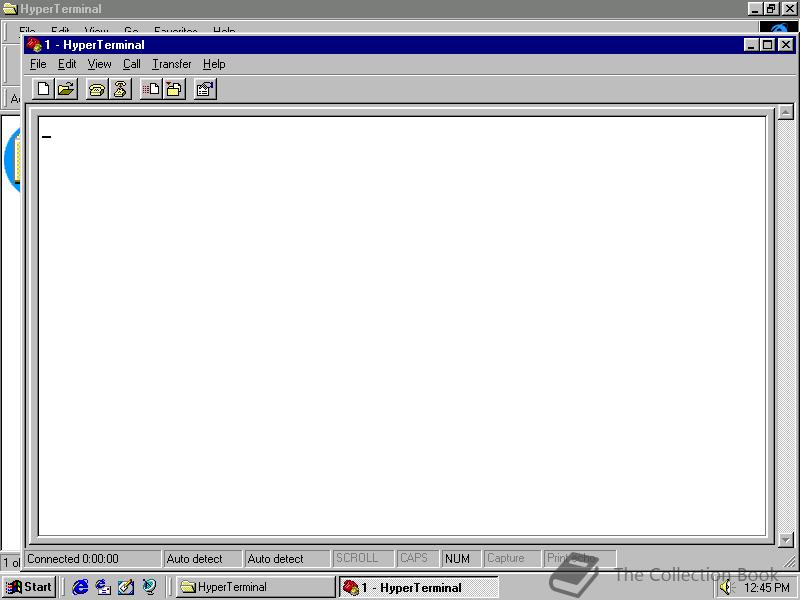This screenshot has width=800, height=600.
Task: Click View Channels quick launch icon
Action: pos(149,587)
